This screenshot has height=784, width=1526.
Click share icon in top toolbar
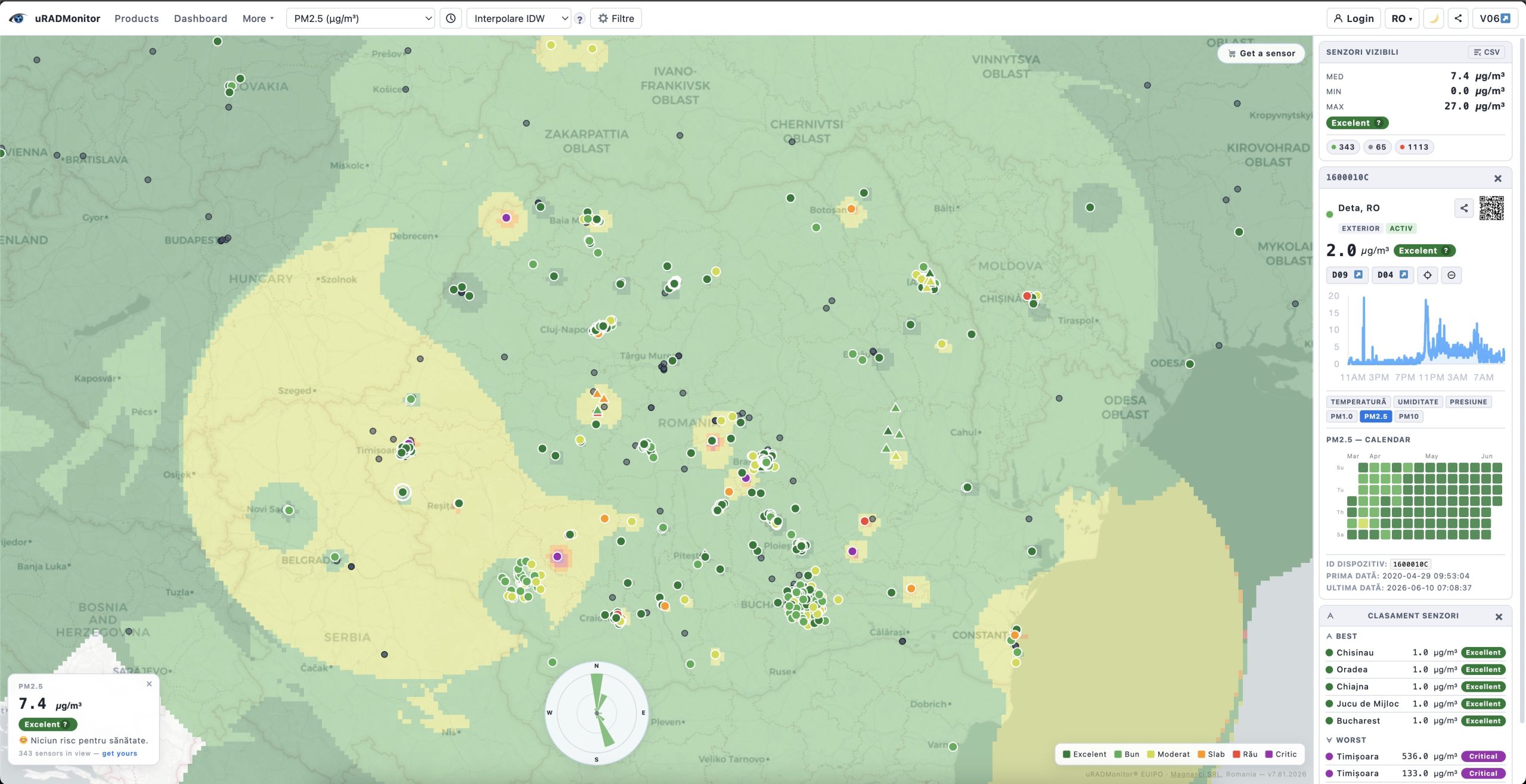coord(1458,18)
